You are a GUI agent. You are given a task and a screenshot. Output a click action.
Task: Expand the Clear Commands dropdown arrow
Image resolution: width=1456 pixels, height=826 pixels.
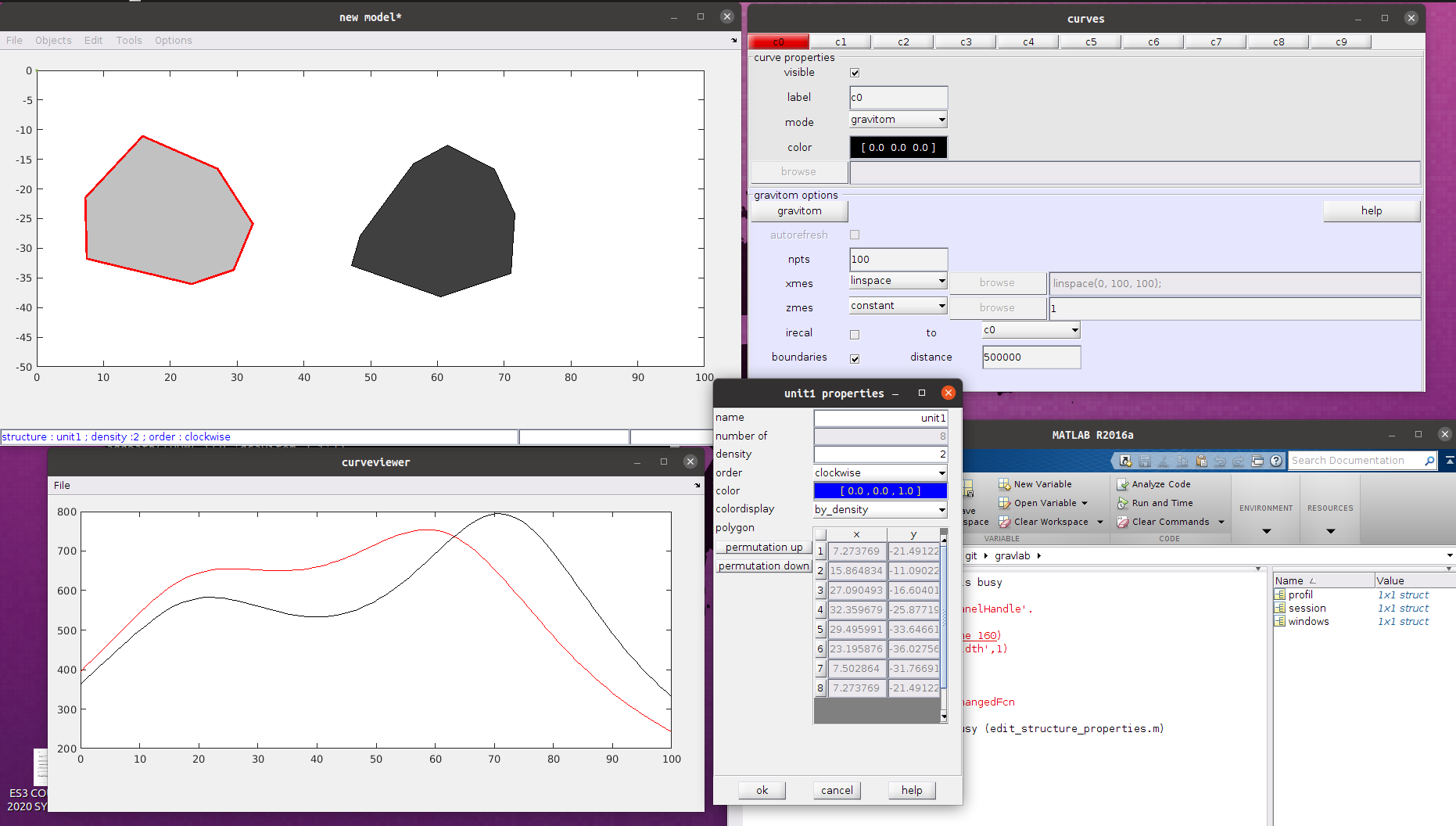[1221, 523]
